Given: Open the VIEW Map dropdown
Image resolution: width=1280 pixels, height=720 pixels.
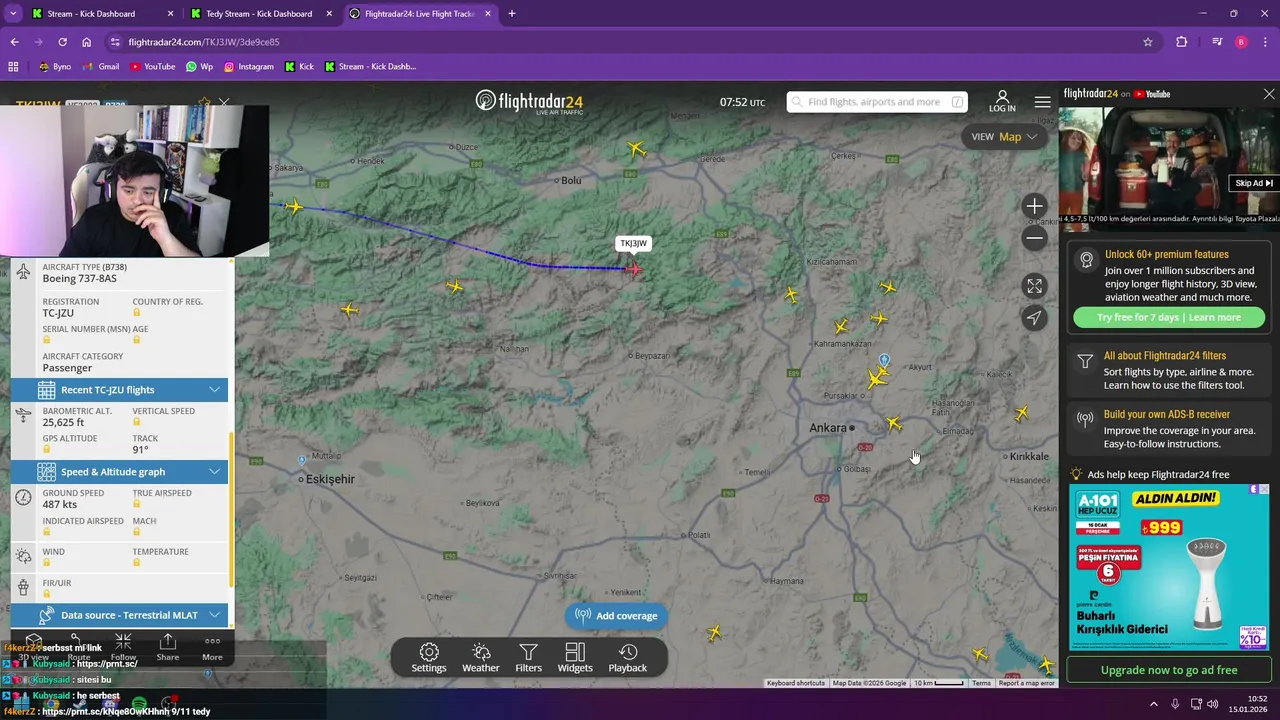Looking at the screenshot, I should click(1004, 137).
